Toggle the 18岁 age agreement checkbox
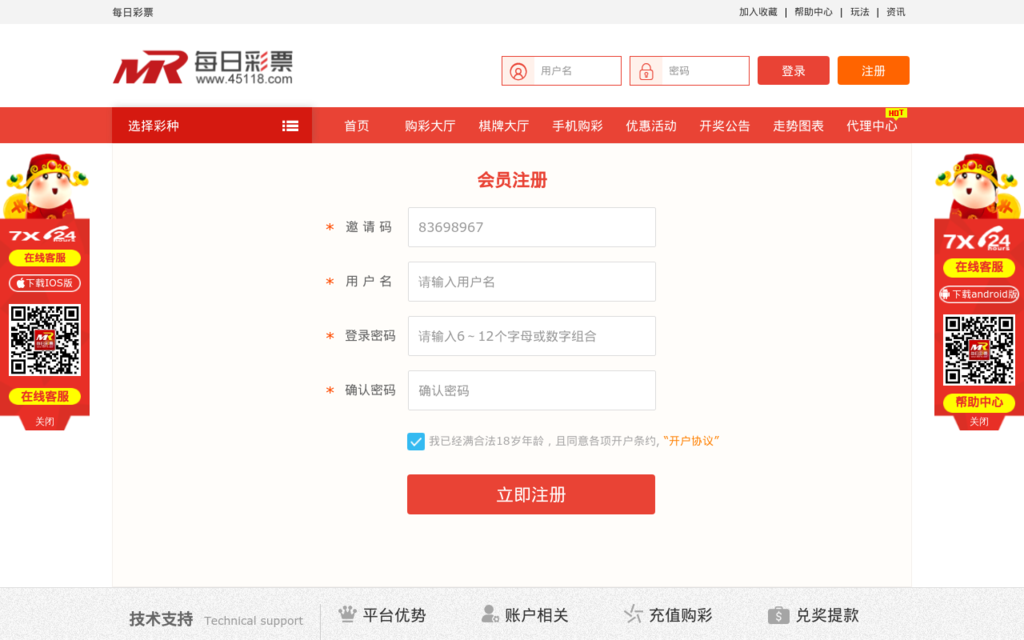Screen dimensions: 1024x640 pyautogui.click(x=416, y=441)
